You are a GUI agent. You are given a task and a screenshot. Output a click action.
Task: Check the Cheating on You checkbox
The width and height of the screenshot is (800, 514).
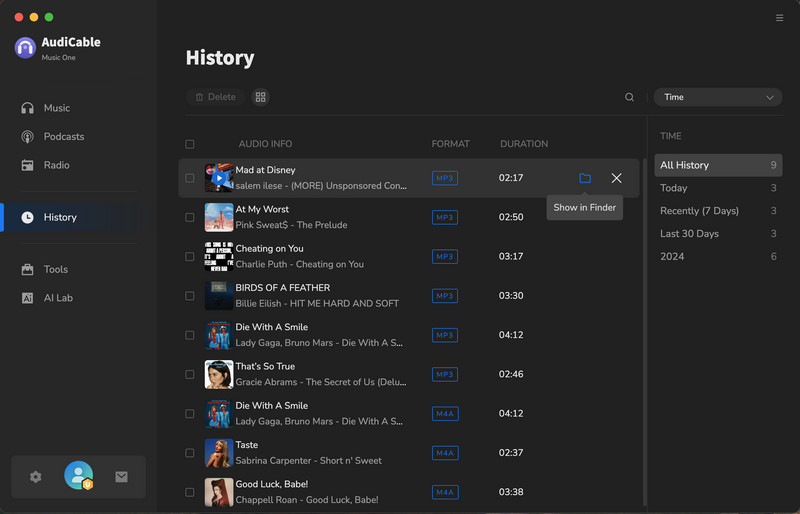190,256
